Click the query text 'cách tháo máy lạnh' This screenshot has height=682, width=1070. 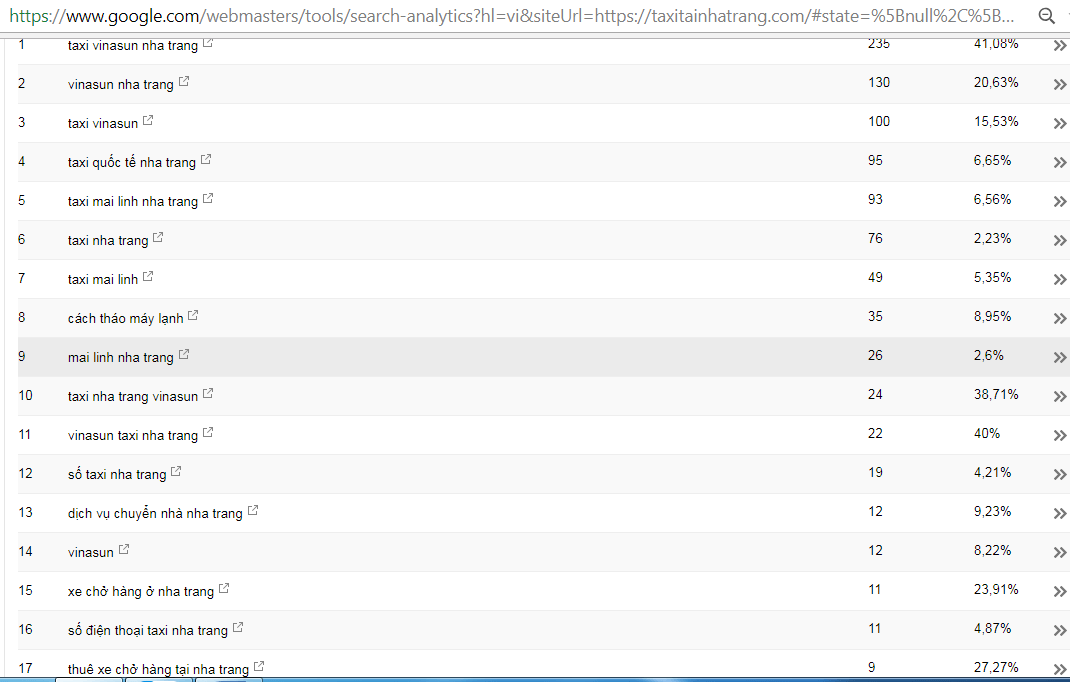pyautogui.click(x=126, y=318)
